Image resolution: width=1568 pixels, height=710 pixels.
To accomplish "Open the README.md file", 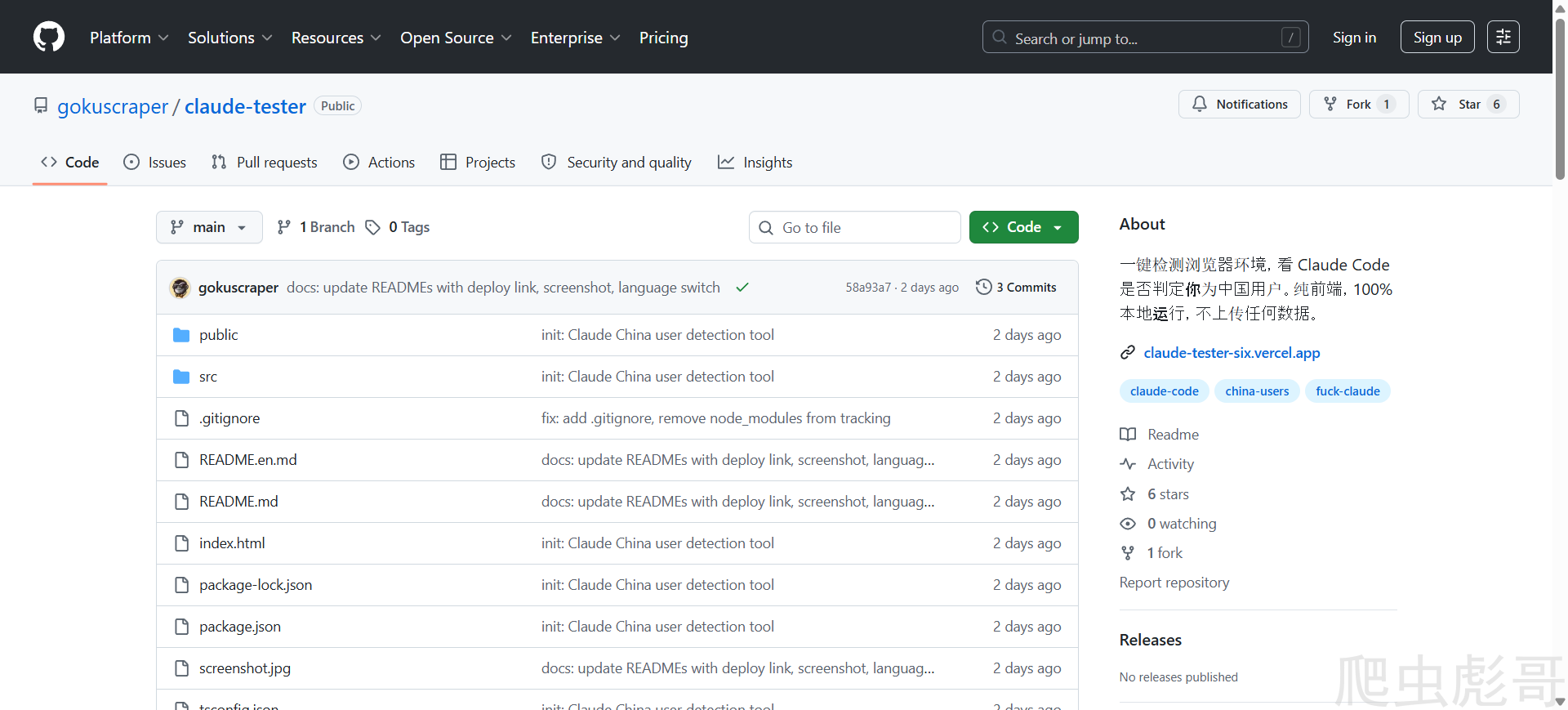I will (x=238, y=502).
